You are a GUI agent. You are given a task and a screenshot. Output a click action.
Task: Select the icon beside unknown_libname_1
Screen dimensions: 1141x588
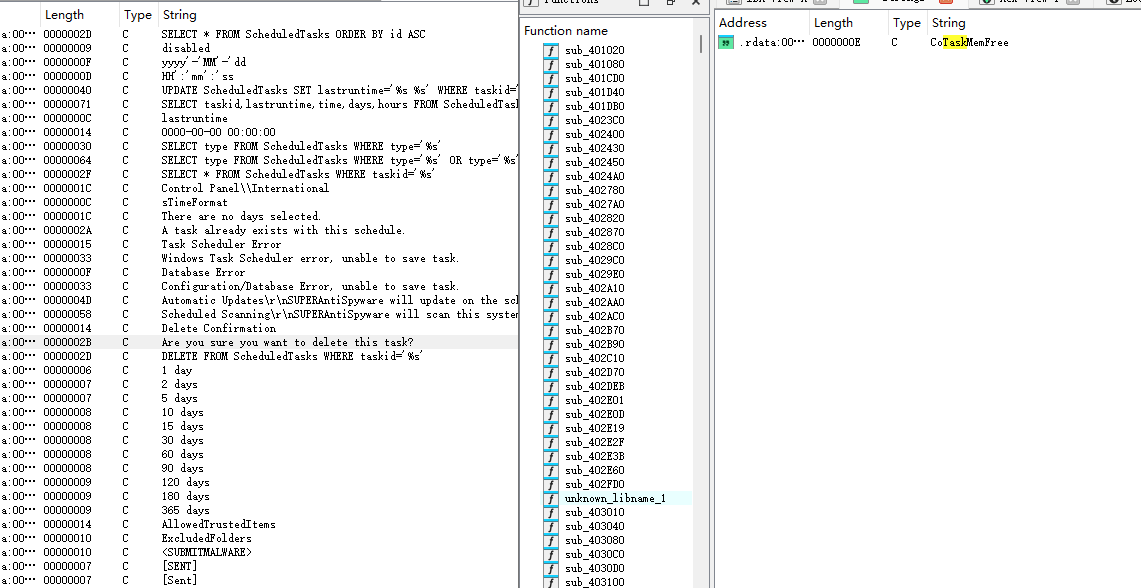(551, 498)
